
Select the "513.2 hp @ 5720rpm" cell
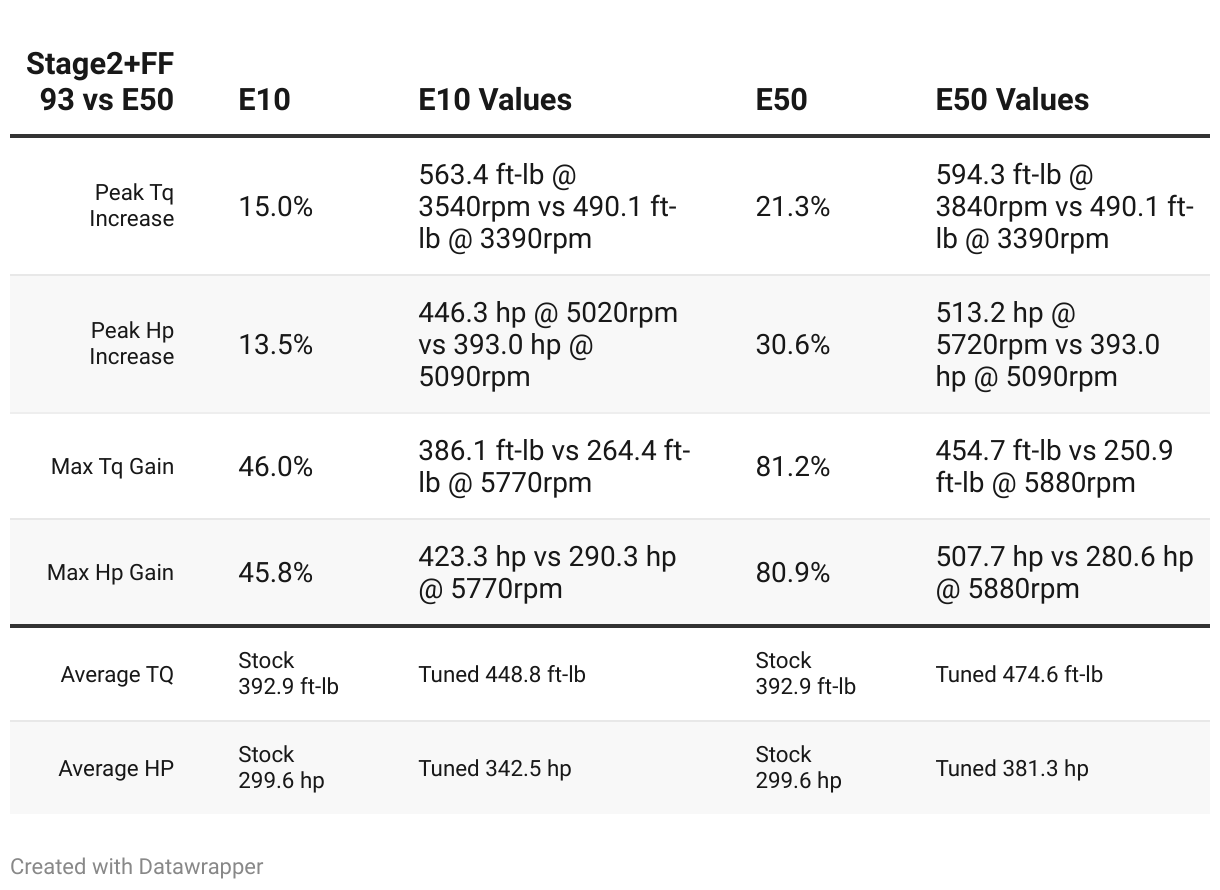pyautogui.click(x=1048, y=344)
